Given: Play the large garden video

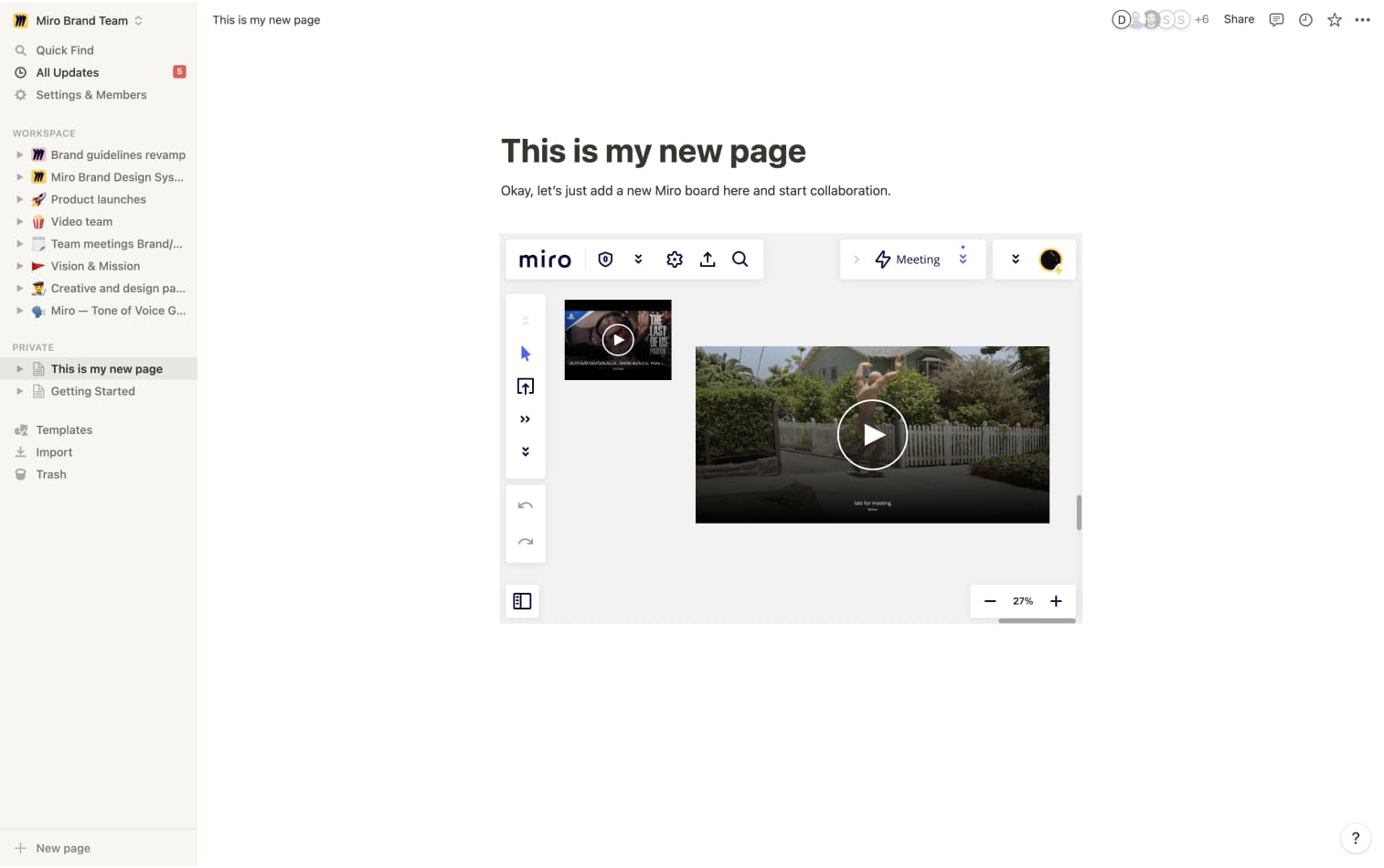Looking at the screenshot, I should pos(872,435).
